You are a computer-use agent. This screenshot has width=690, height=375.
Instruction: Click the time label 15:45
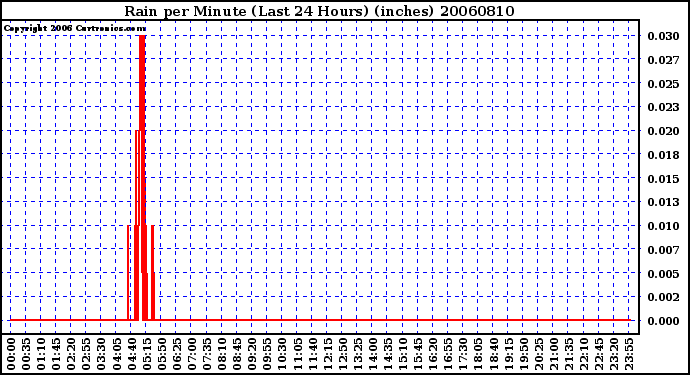click(x=417, y=354)
